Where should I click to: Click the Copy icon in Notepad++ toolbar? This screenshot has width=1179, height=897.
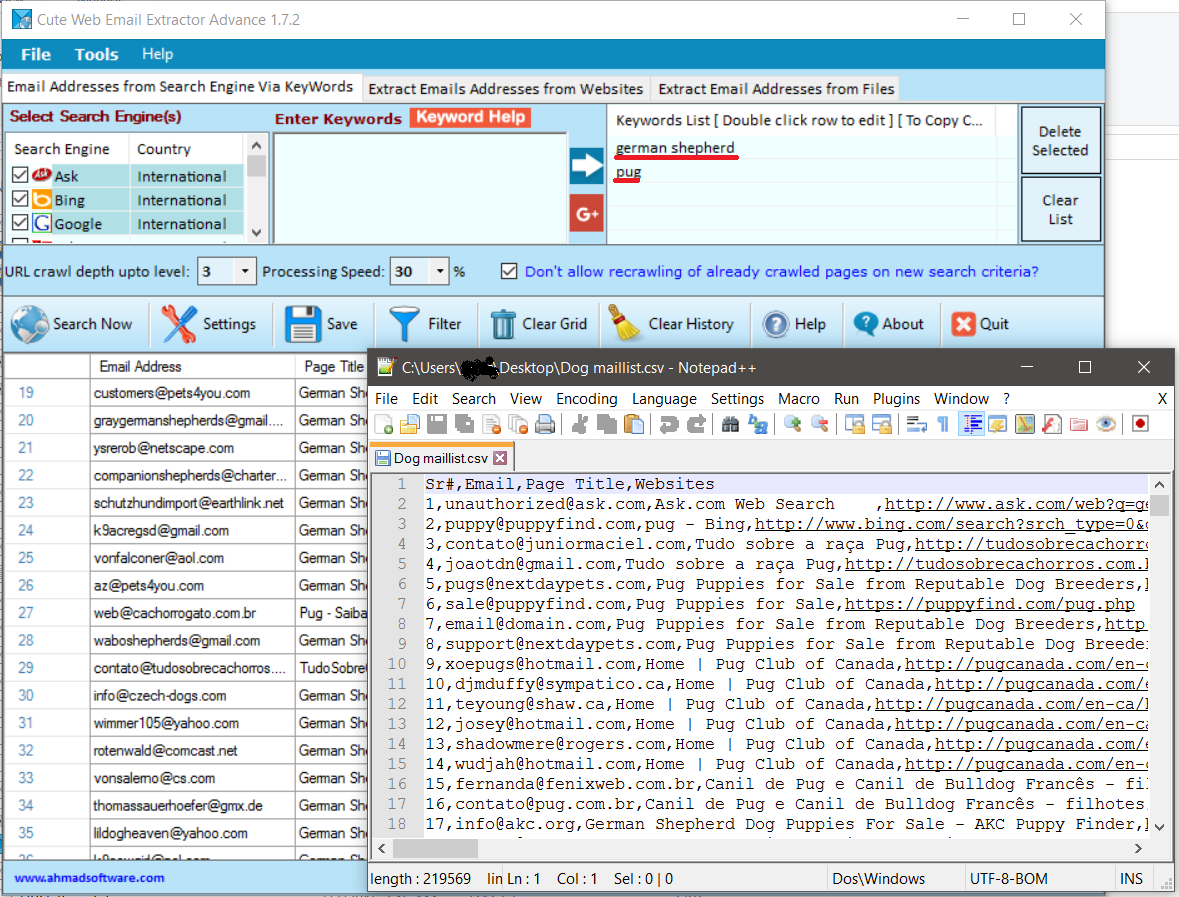pyautogui.click(x=607, y=425)
